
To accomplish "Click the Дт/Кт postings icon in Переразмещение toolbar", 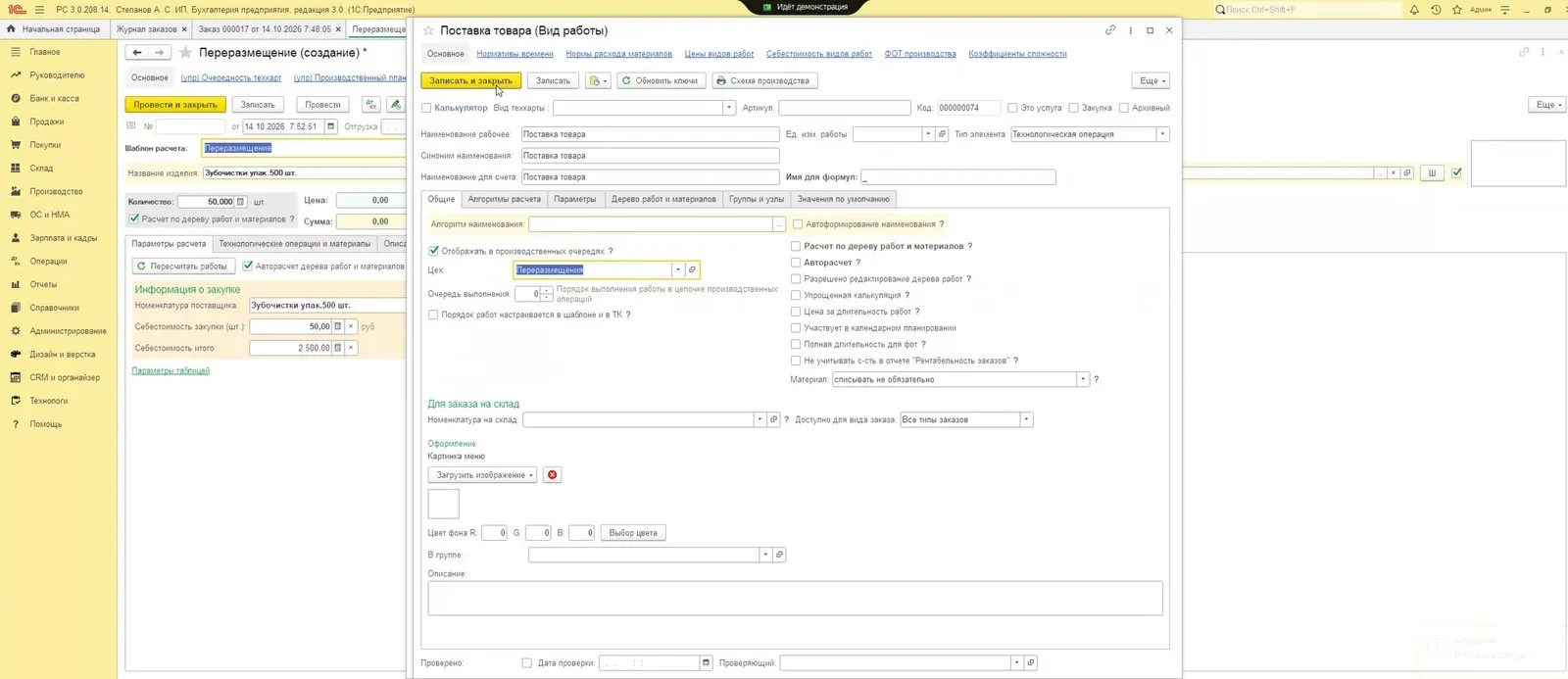I will click(370, 105).
